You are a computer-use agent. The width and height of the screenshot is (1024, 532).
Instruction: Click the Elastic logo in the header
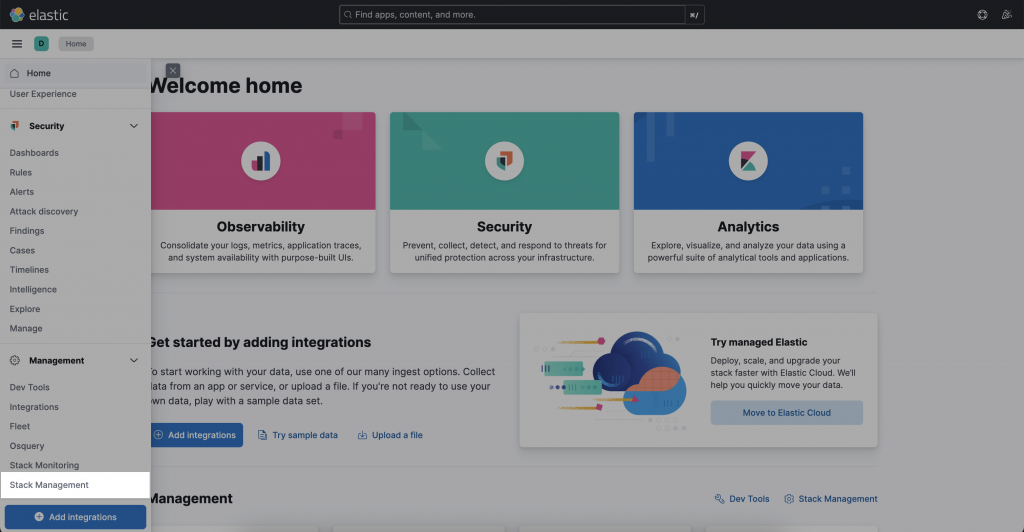pos(39,14)
